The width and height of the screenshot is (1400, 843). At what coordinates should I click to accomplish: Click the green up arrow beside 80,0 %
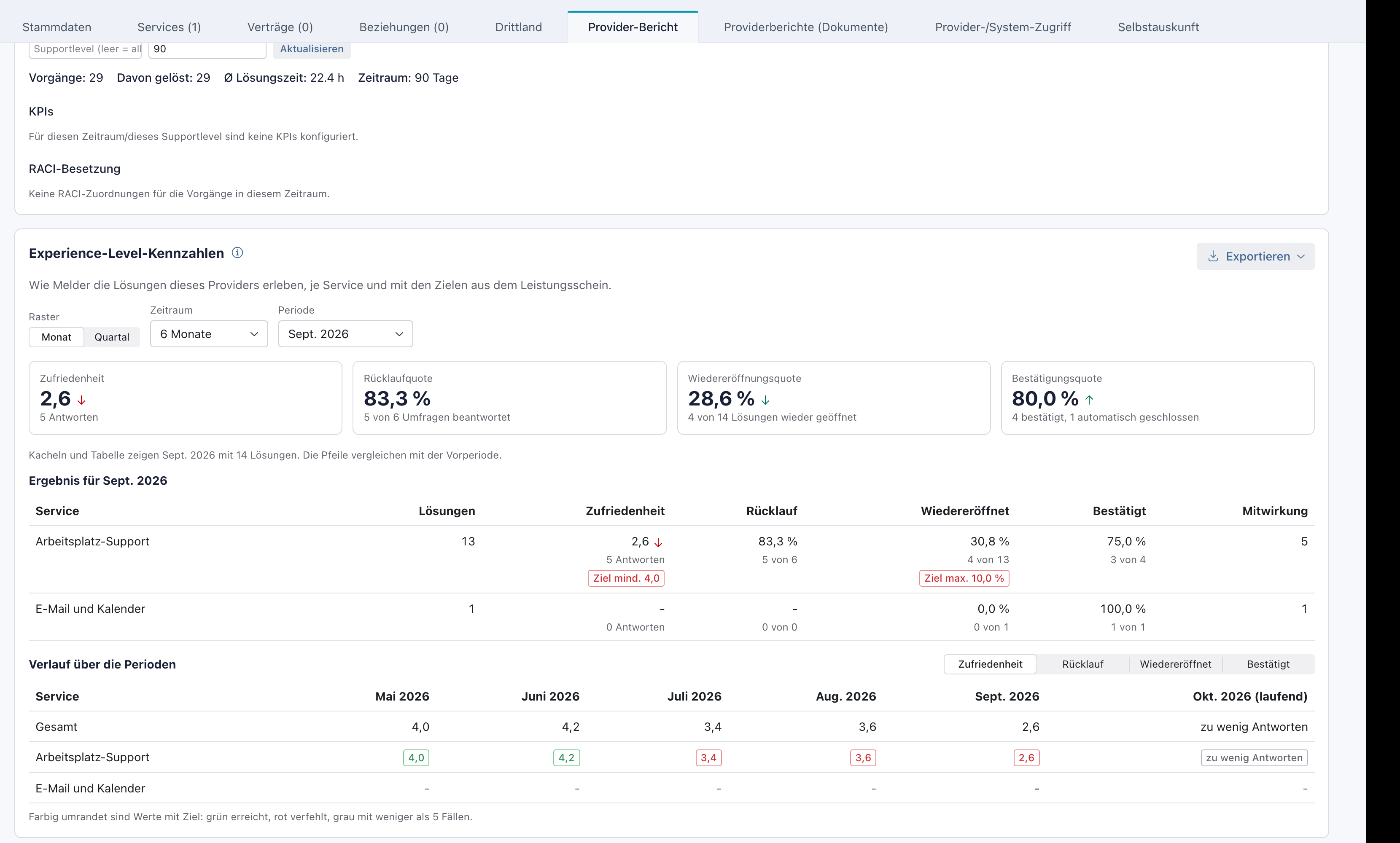pos(1089,400)
